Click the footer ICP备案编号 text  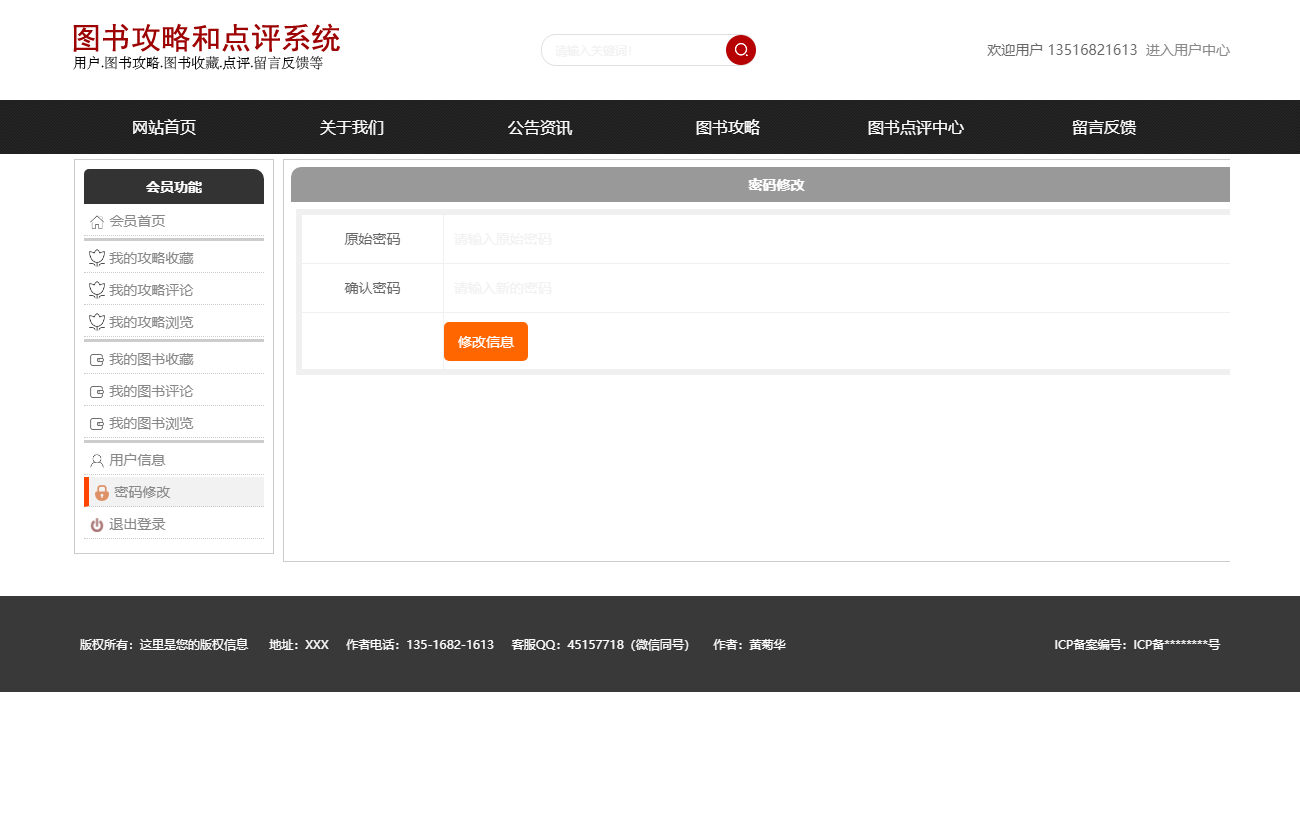click(1137, 645)
